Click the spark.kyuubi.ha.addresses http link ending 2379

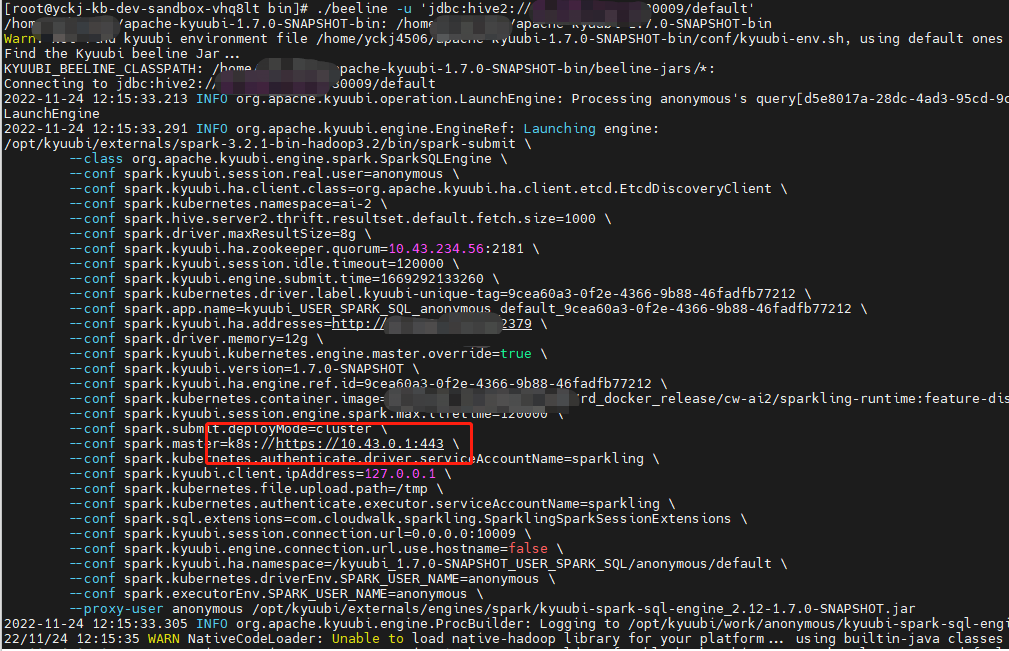tap(432, 324)
